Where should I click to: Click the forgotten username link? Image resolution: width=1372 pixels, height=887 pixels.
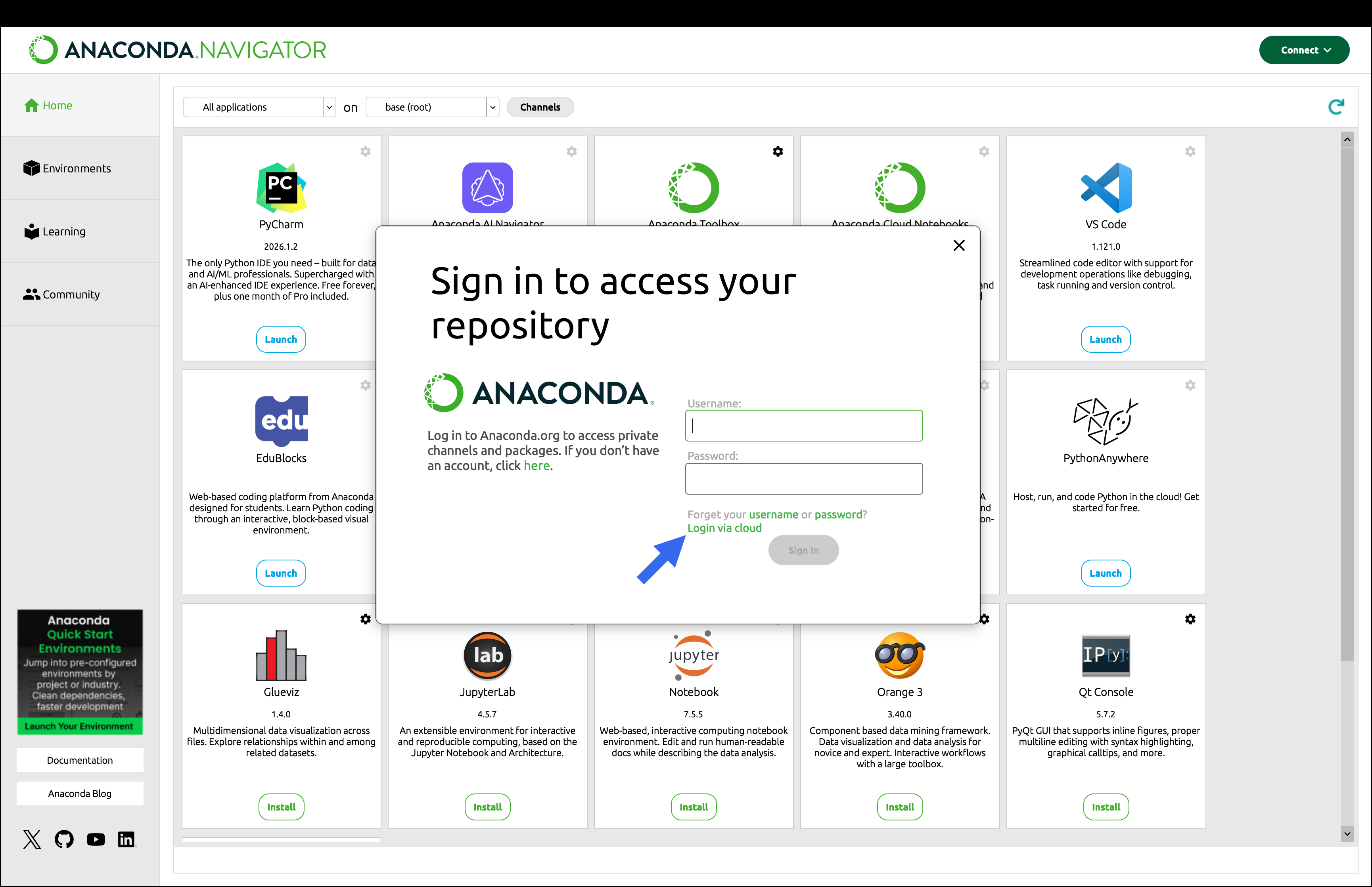click(774, 514)
